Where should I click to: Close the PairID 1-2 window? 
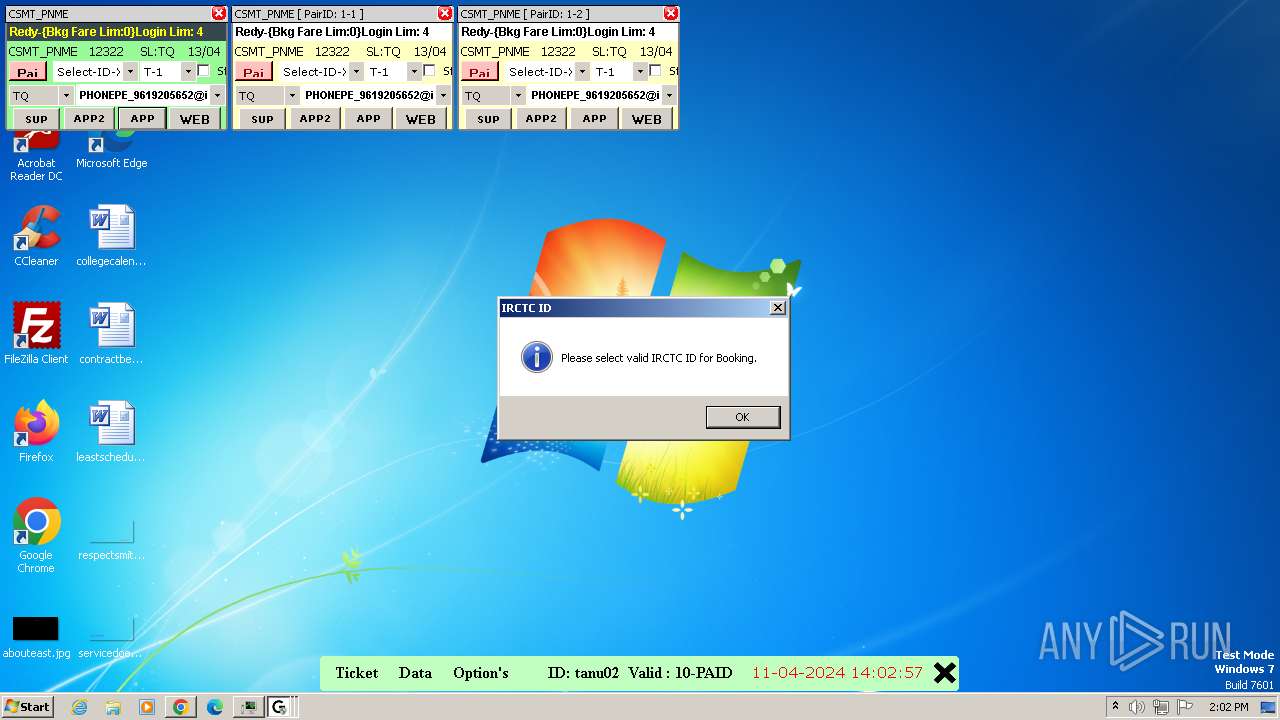(671, 13)
